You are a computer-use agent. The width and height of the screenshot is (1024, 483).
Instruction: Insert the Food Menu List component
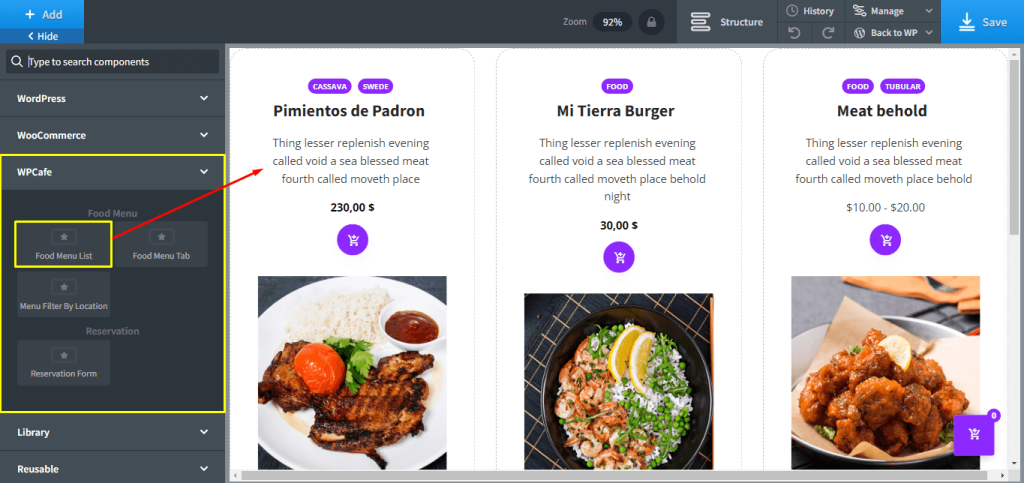coord(64,244)
